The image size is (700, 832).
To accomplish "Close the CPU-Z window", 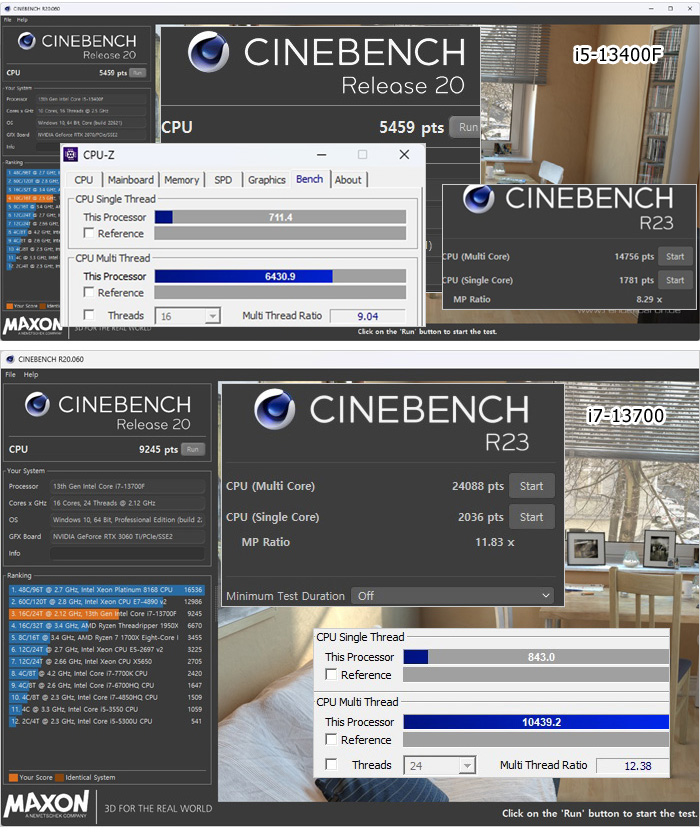I will pyautogui.click(x=404, y=155).
